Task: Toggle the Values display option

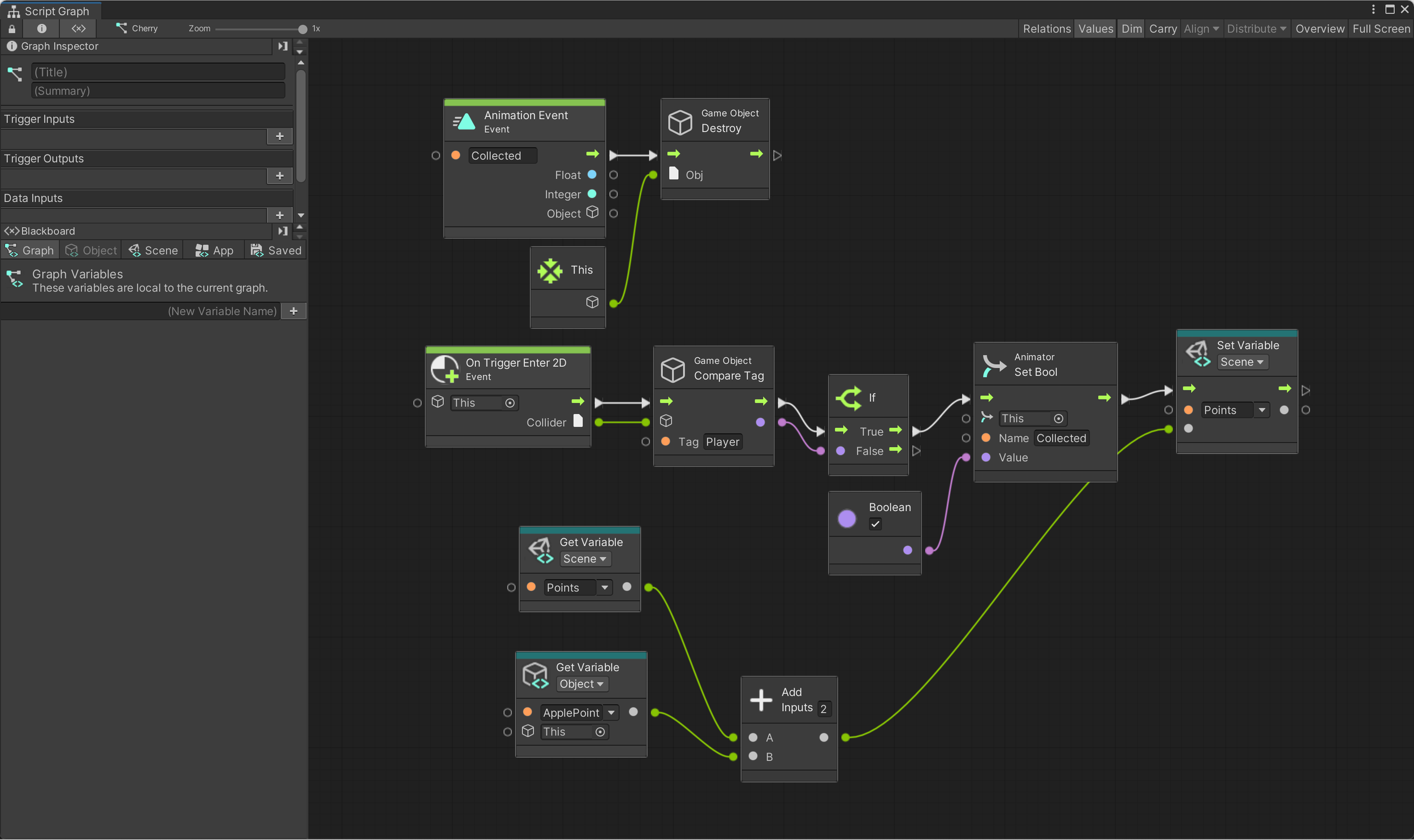Action: tap(1095, 28)
